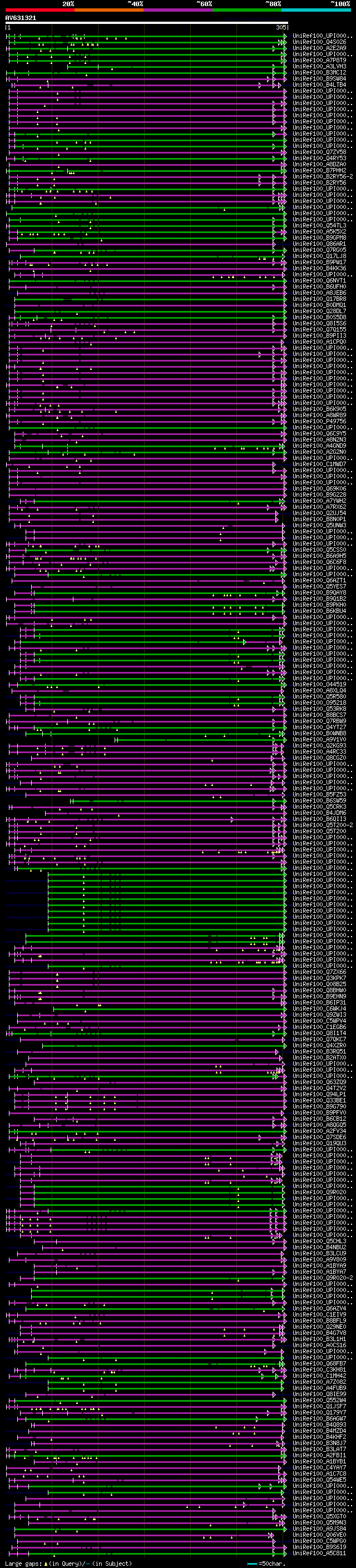Viewport: 356px width, 1568px height.
Task: Click the purple ~60% identity color bar
Action: 179,10
